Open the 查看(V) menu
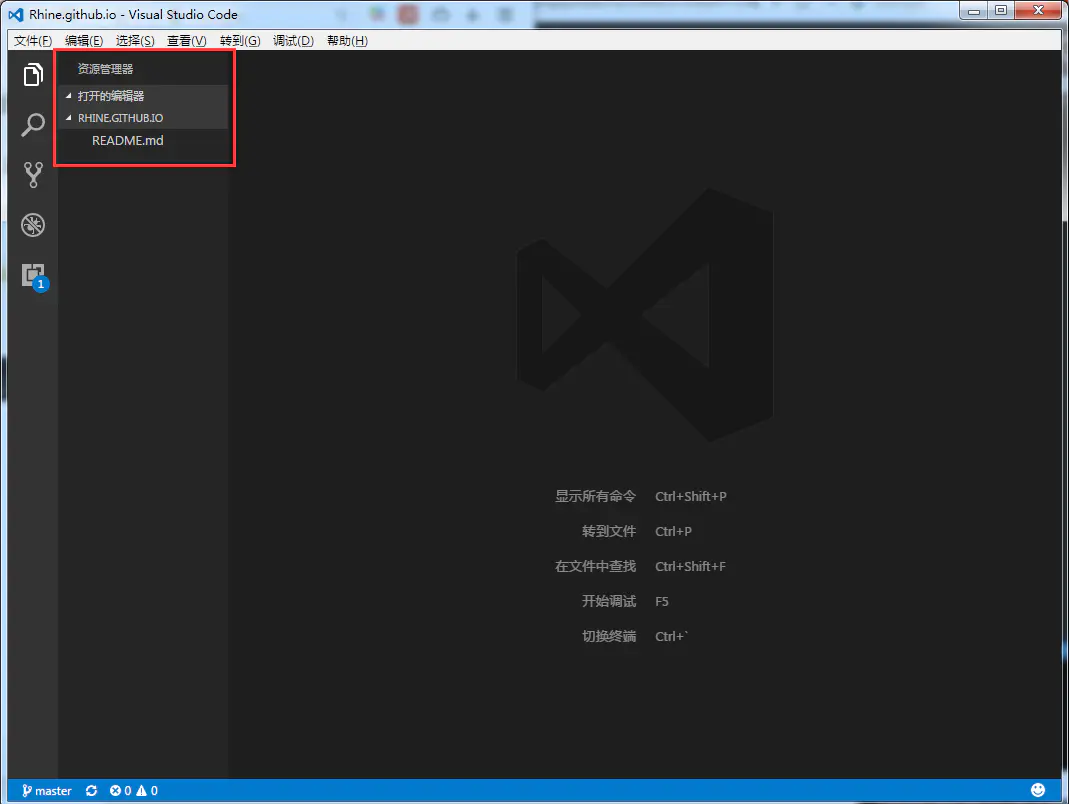1069x804 pixels. 187,41
